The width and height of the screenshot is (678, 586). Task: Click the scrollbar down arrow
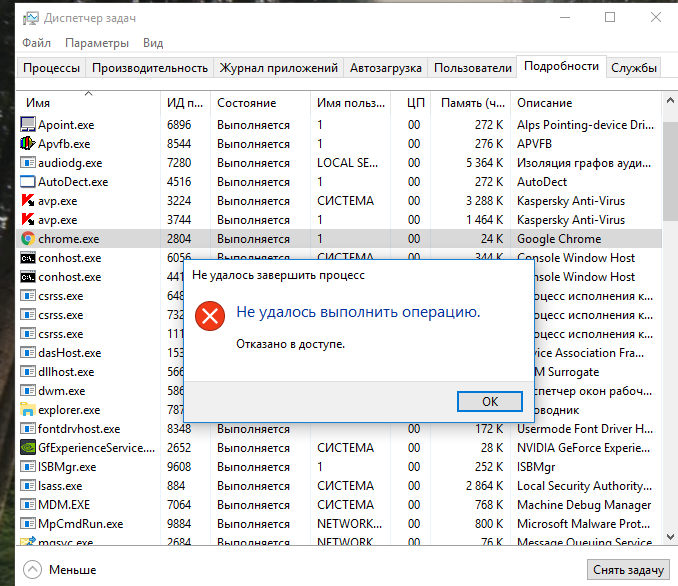click(x=670, y=537)
